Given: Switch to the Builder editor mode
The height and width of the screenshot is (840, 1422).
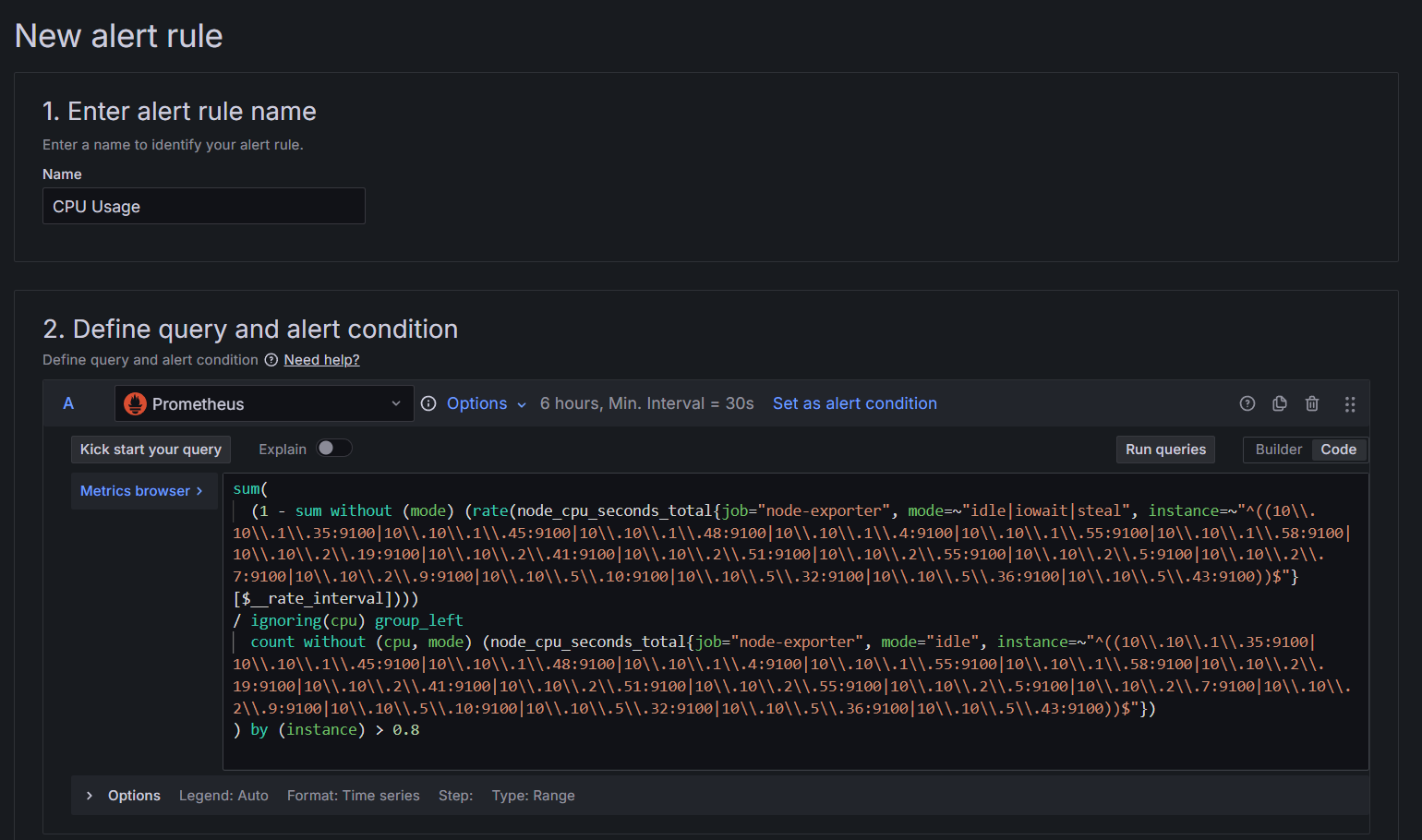Looking at the screenshot, I should (1278, 450).
